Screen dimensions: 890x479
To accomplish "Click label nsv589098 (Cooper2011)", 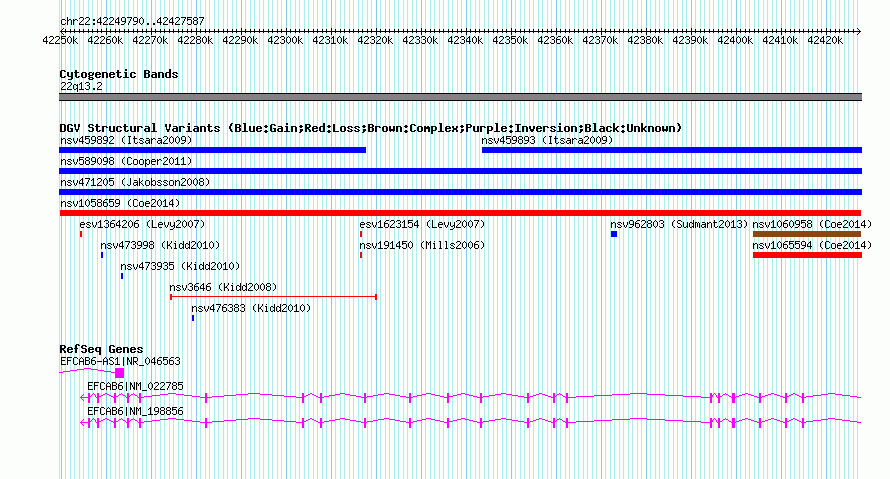I will point(126,161).
